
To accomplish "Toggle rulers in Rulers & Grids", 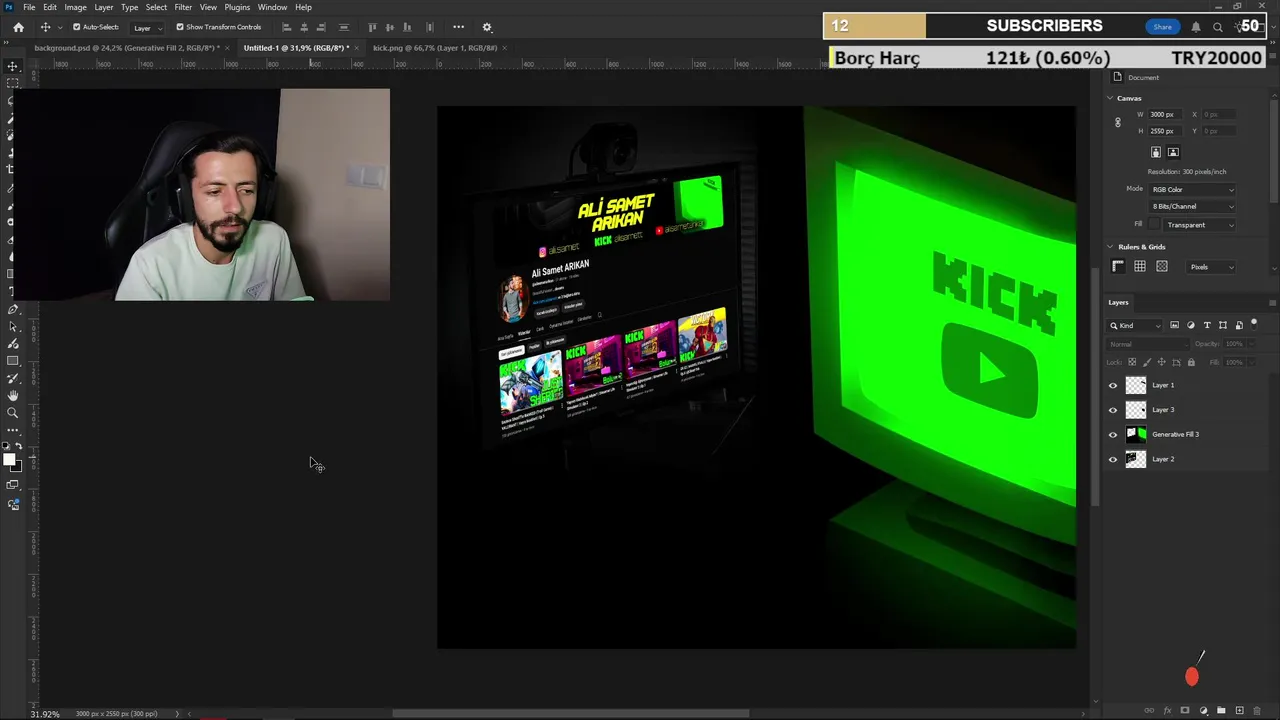I will [1118, 266].
